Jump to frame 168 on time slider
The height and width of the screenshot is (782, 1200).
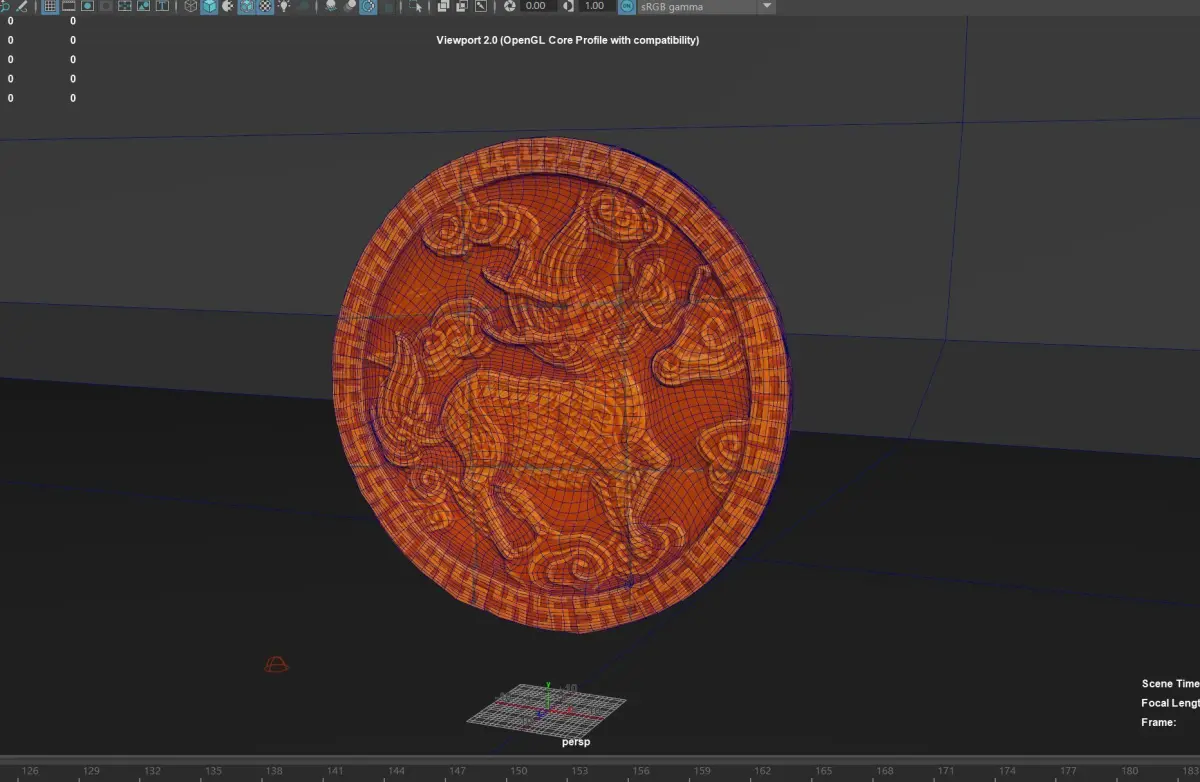click(885, 771)
